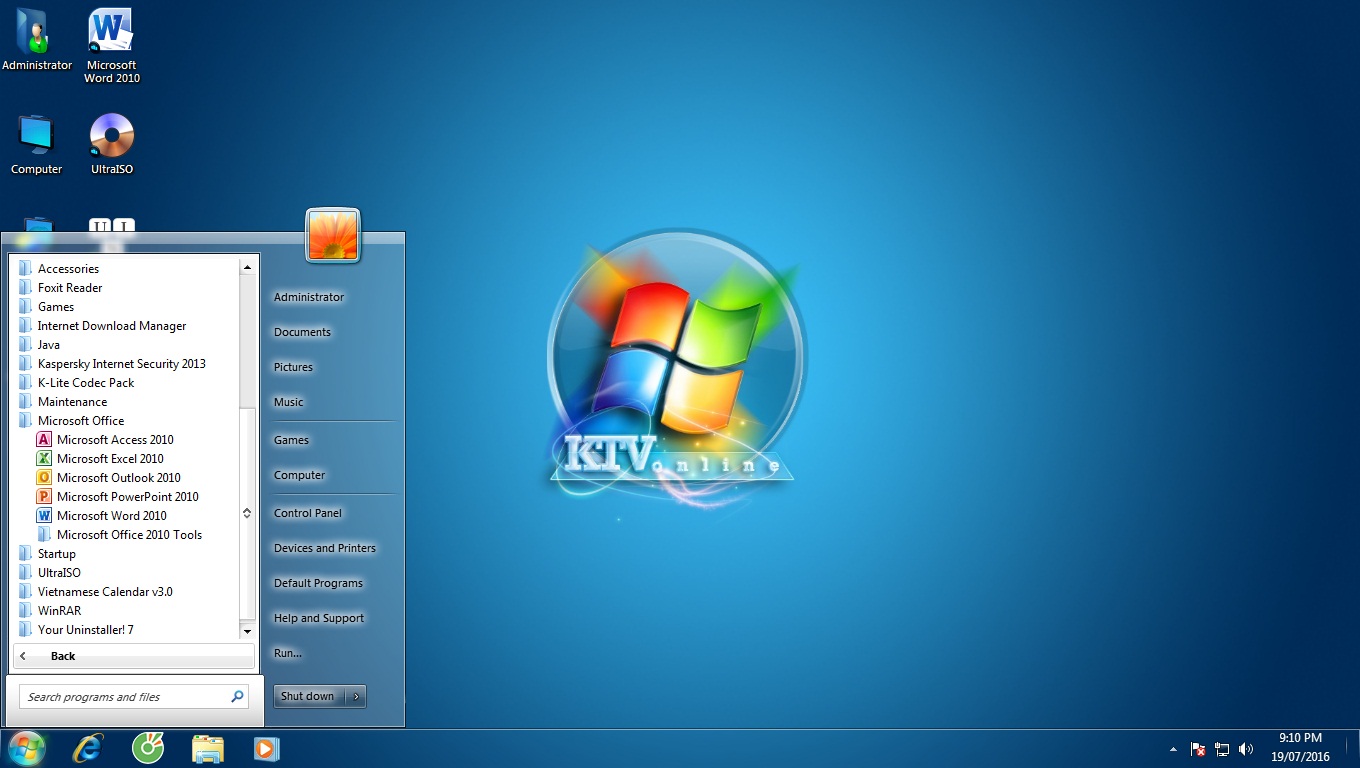Viewport: 1360px width, 768px height.
Task: Launch Internet Explorer from the taskbar
Action: coord(88,748)
